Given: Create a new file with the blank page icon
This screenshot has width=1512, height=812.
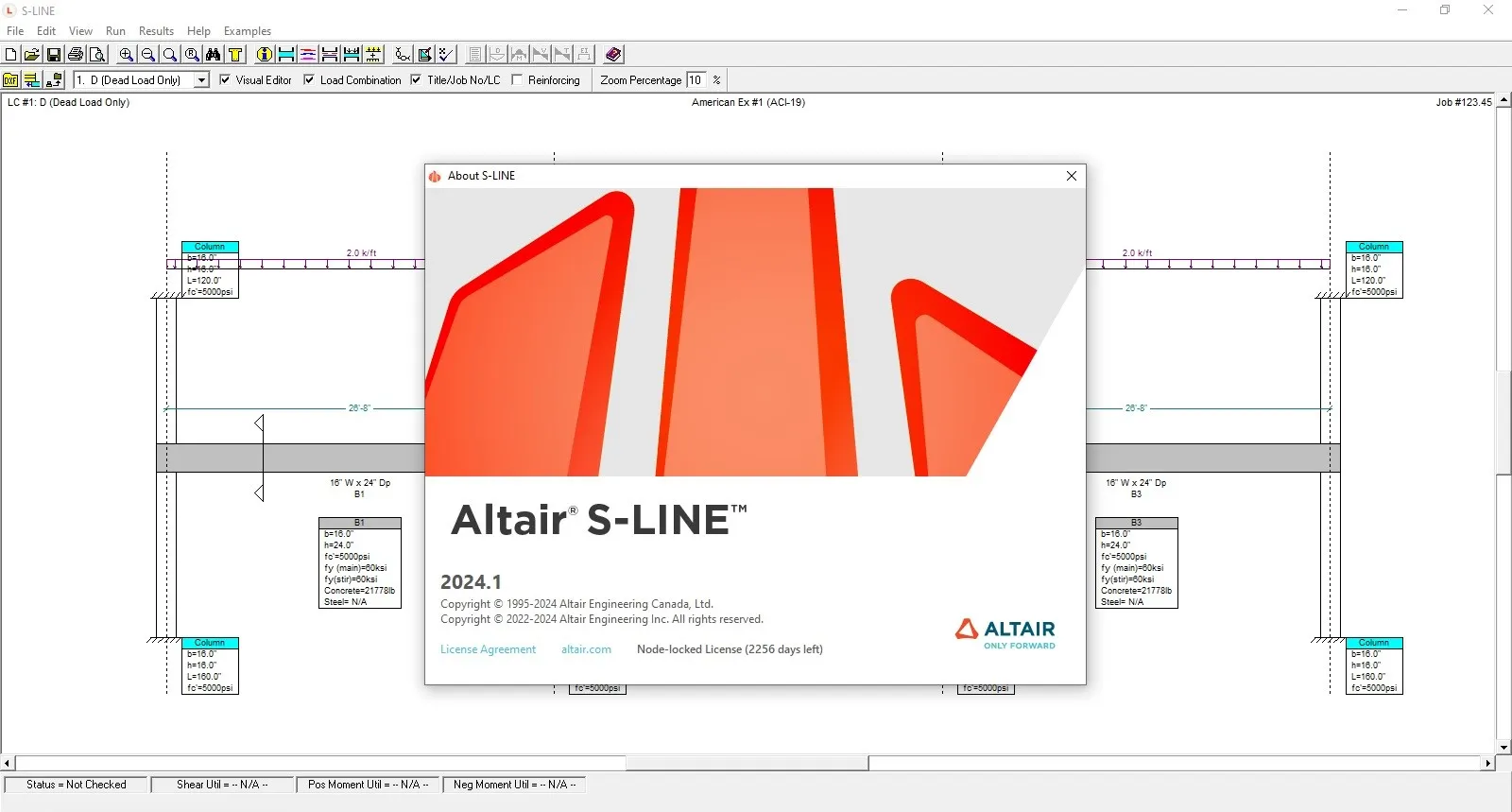Looking at the screenshot, I should click(10, 55).
